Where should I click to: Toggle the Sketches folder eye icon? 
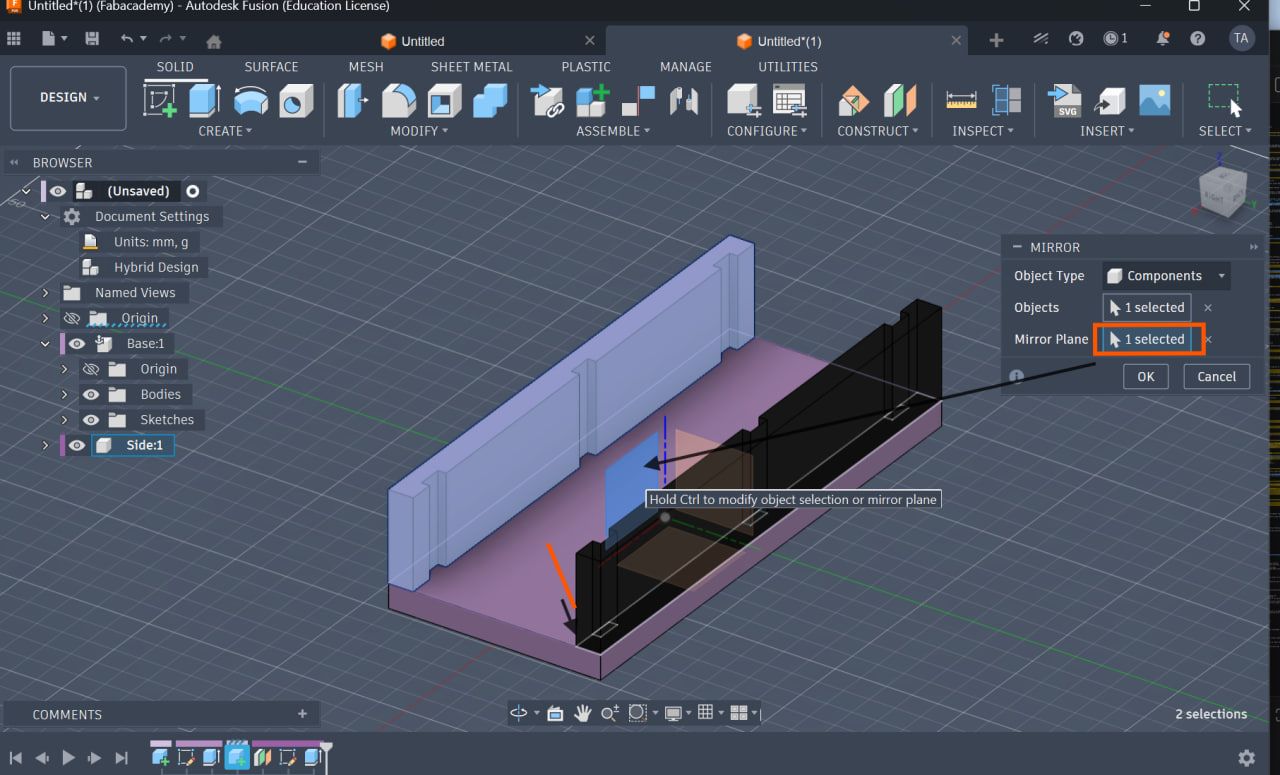[91, 420]
